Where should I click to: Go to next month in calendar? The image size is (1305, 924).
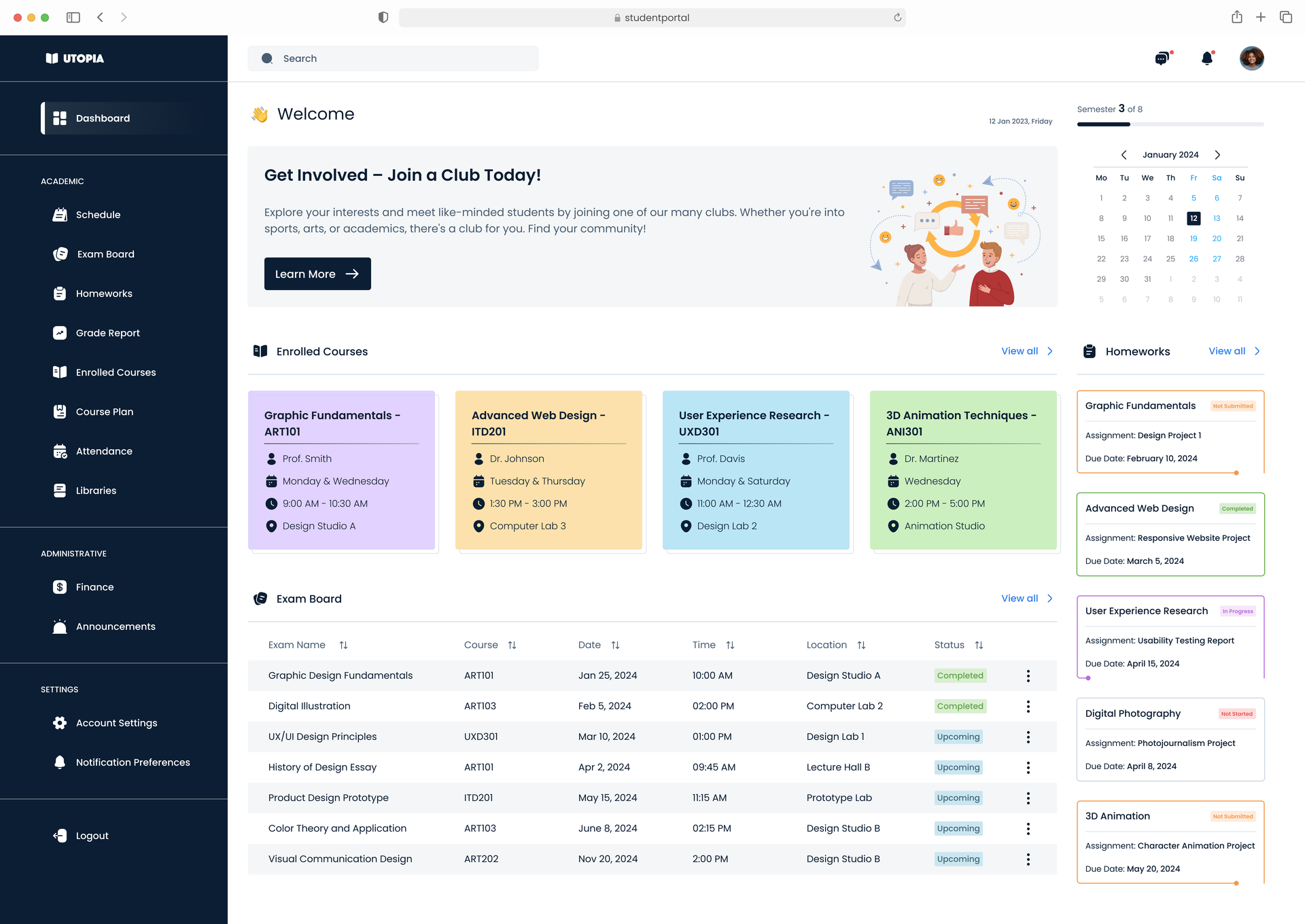[1217, 155]
